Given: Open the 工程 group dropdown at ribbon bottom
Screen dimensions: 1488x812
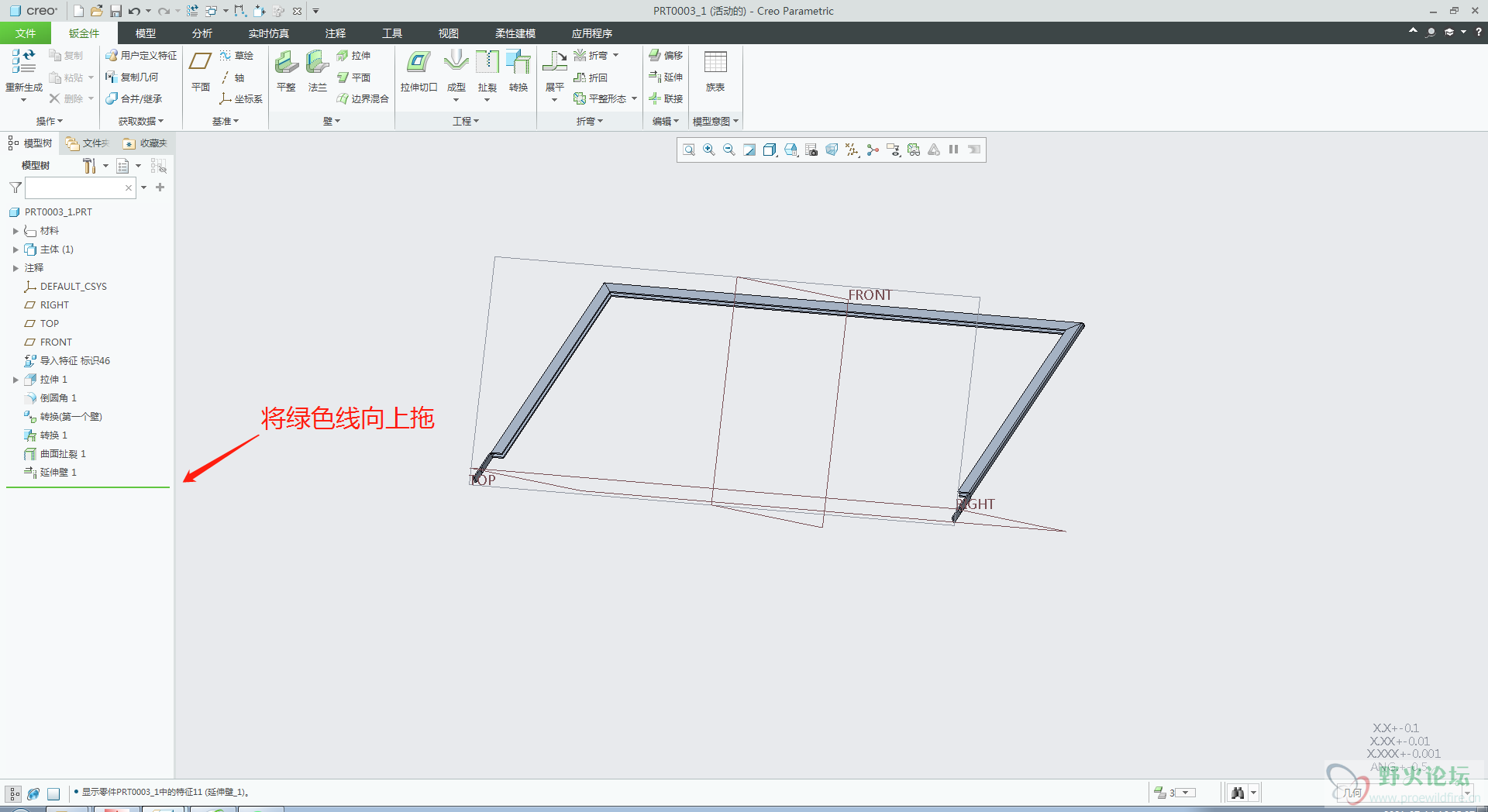Looking at the screenshot, I should [x=466, y=122].
